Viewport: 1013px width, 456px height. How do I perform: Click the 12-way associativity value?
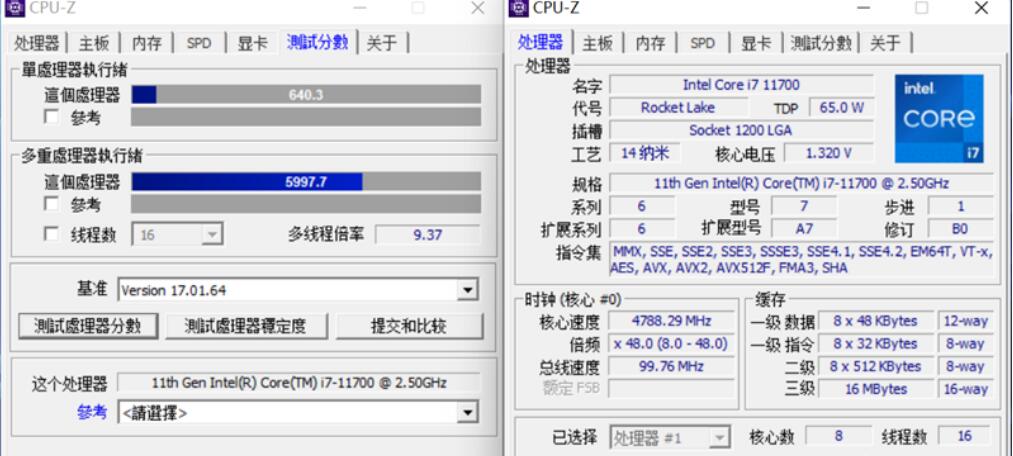pos(965,321)
